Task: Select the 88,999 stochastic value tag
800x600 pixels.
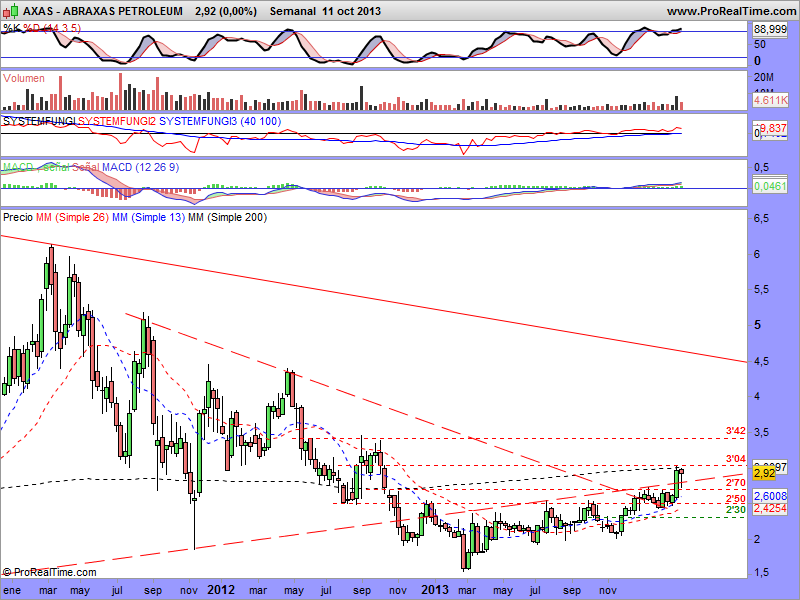Action: click(770, 30)
